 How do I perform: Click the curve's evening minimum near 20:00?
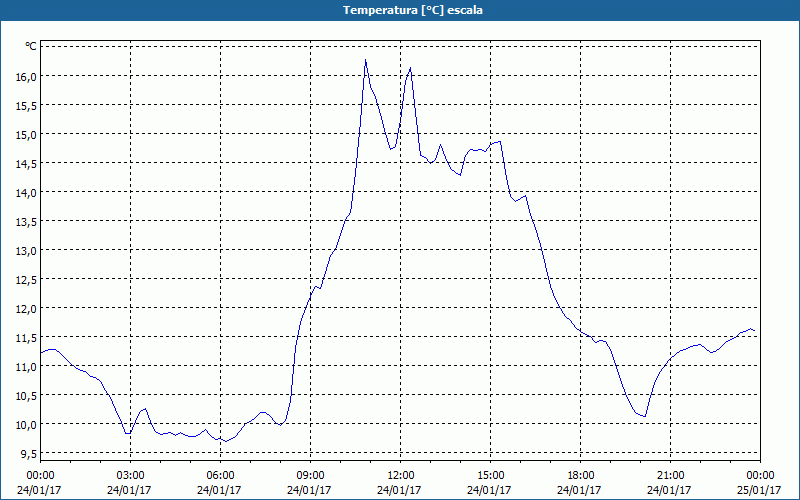pyautogui.click(x=645, y=416)
